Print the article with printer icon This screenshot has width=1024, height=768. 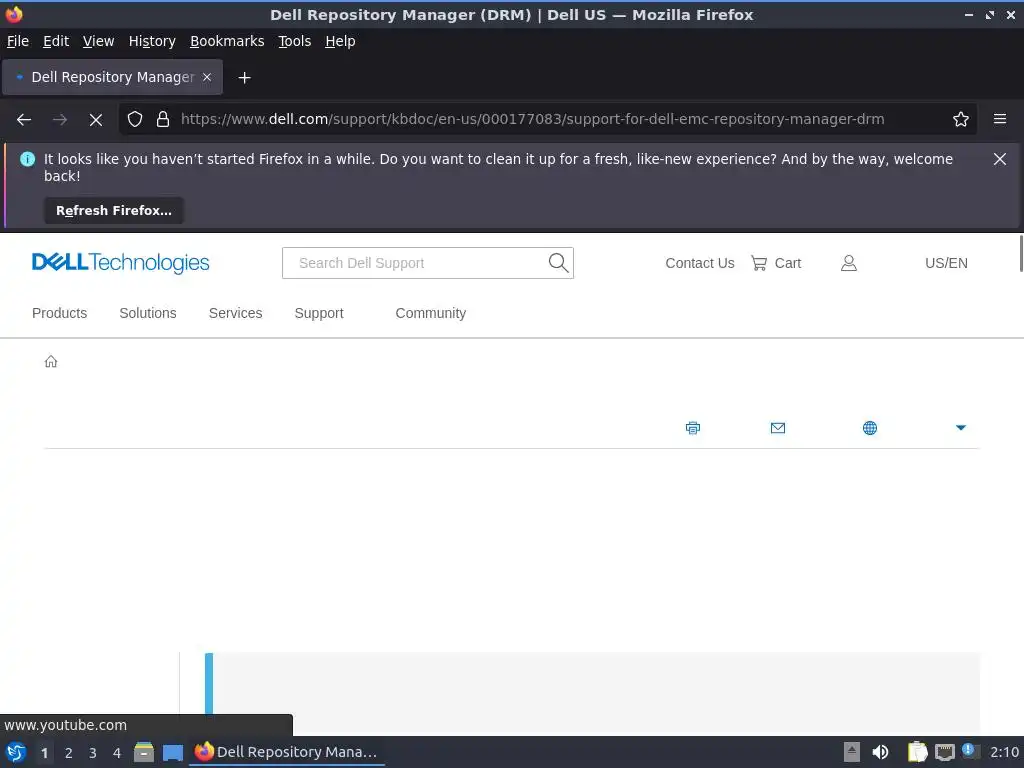point(693,428)
